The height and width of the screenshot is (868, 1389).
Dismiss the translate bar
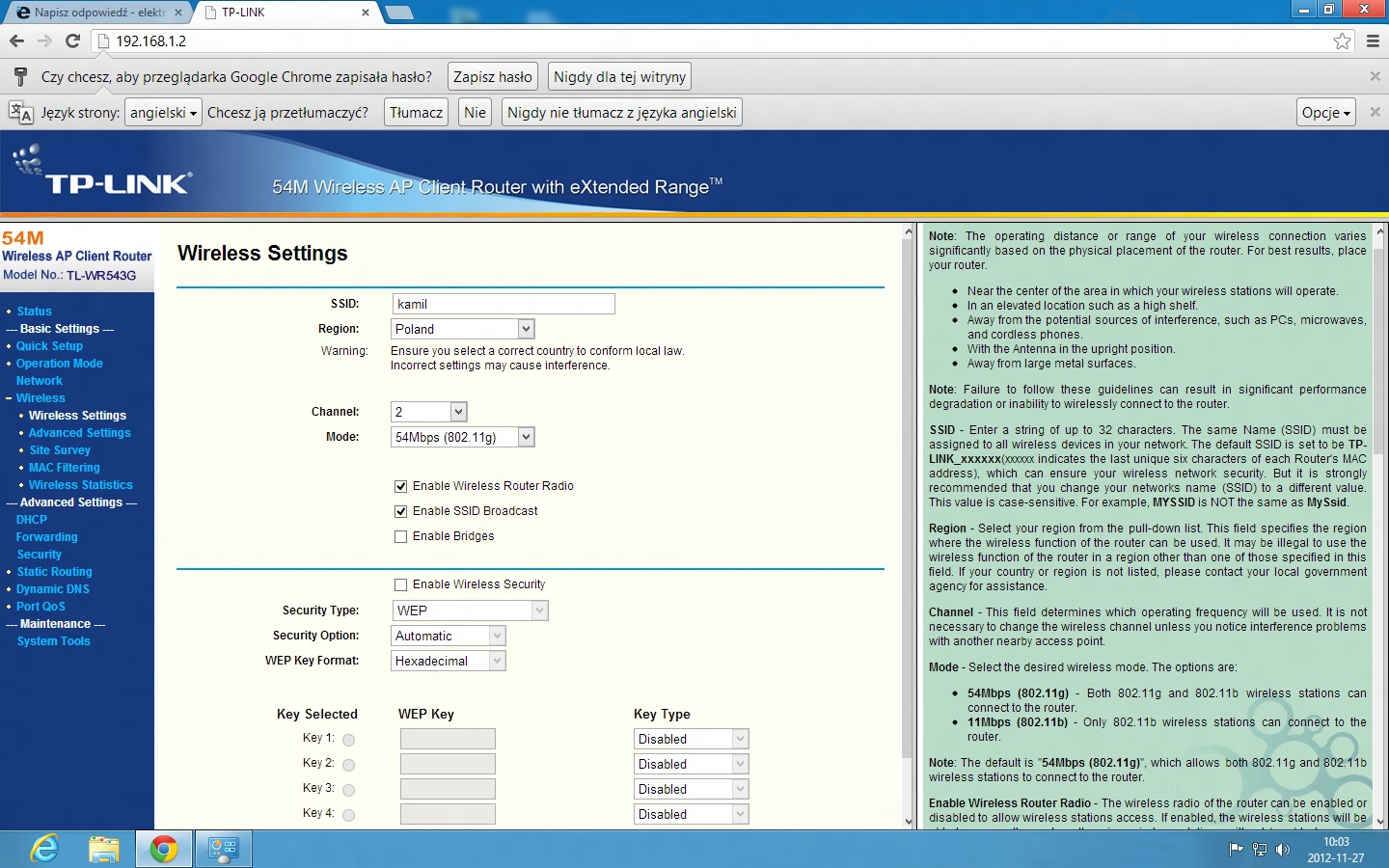click(x=1375, y=112)
